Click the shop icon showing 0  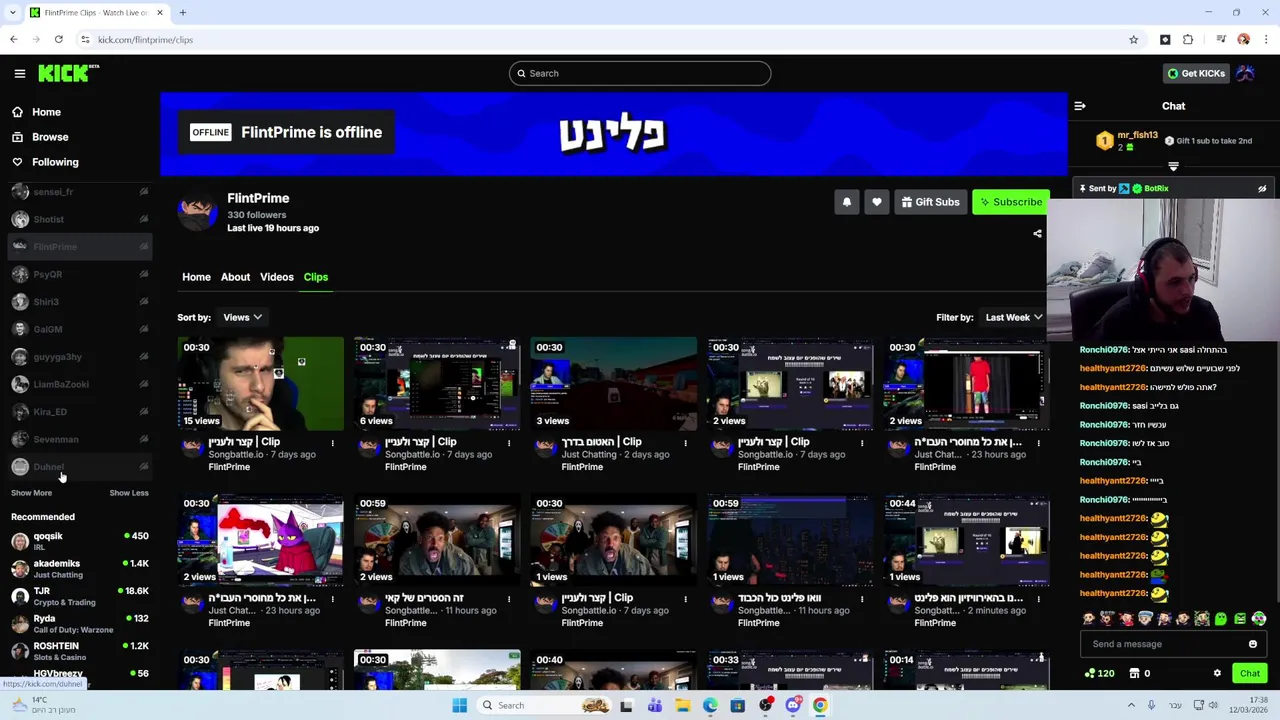(x=1134, y=673)
